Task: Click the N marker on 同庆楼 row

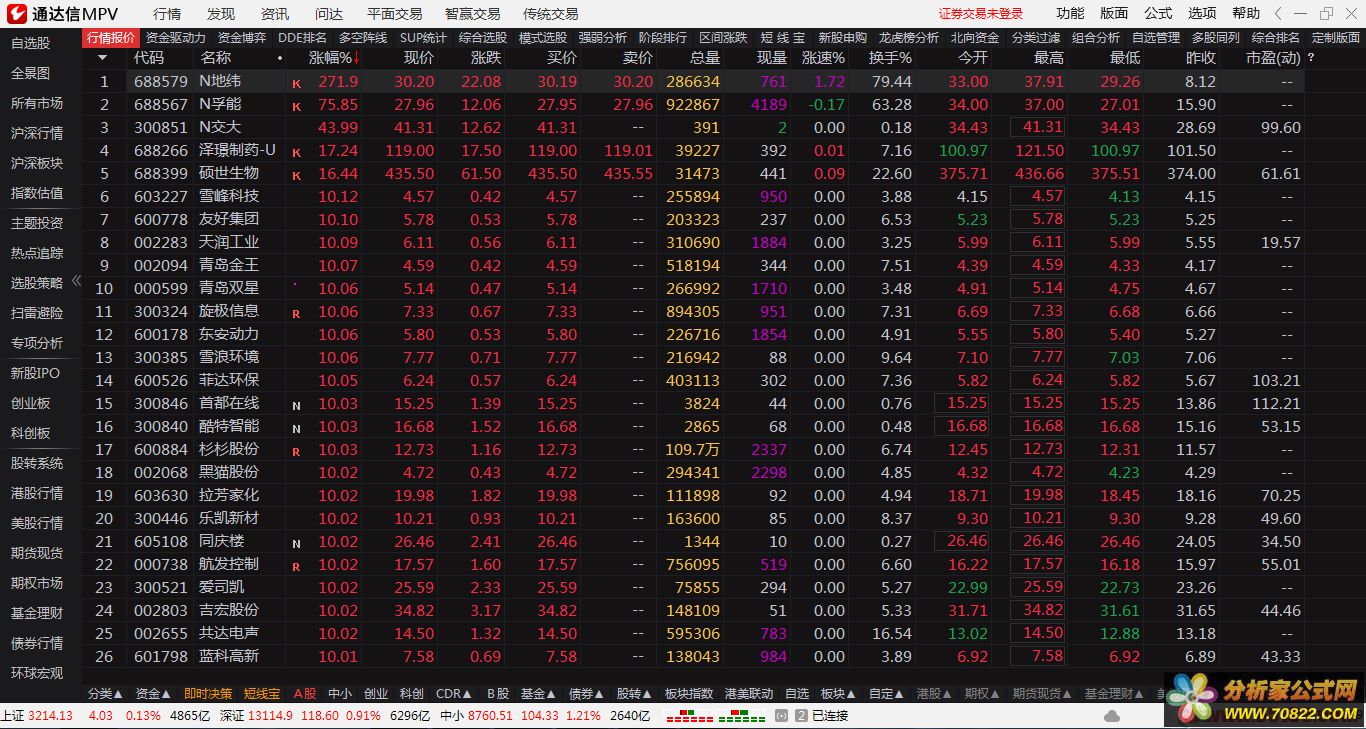Action: click(296, 543)
